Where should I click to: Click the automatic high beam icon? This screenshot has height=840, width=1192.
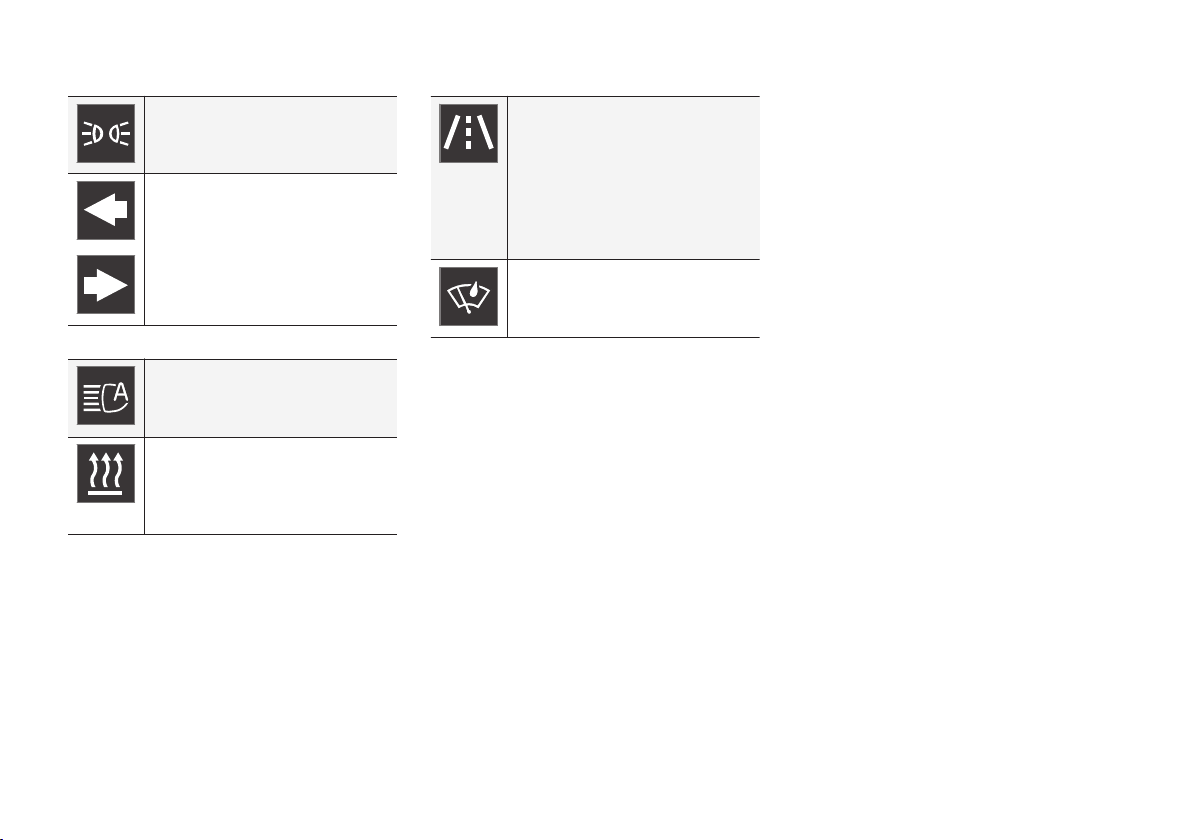point(106,396)
